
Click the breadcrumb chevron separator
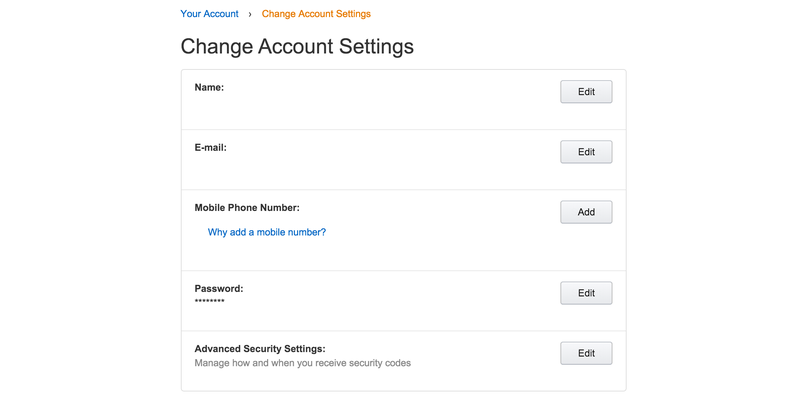(250, 14)
